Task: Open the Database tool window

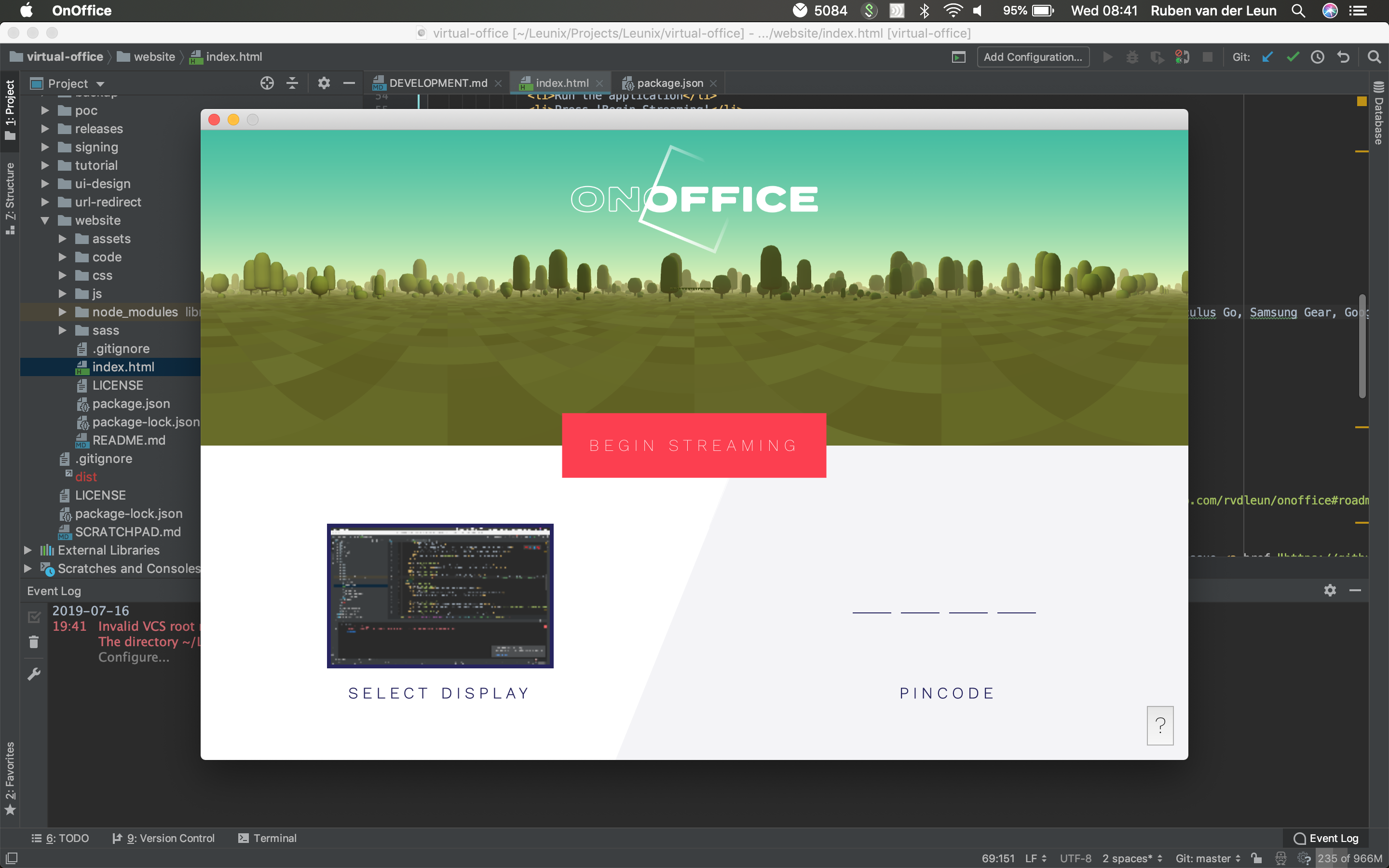Action: click(x=1379, y=115)
